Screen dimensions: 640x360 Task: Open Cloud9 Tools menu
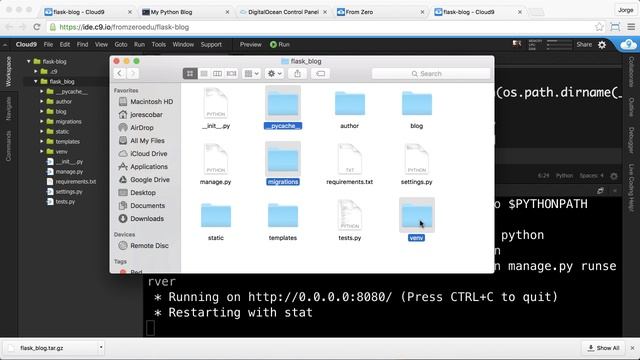pos(158,44)
